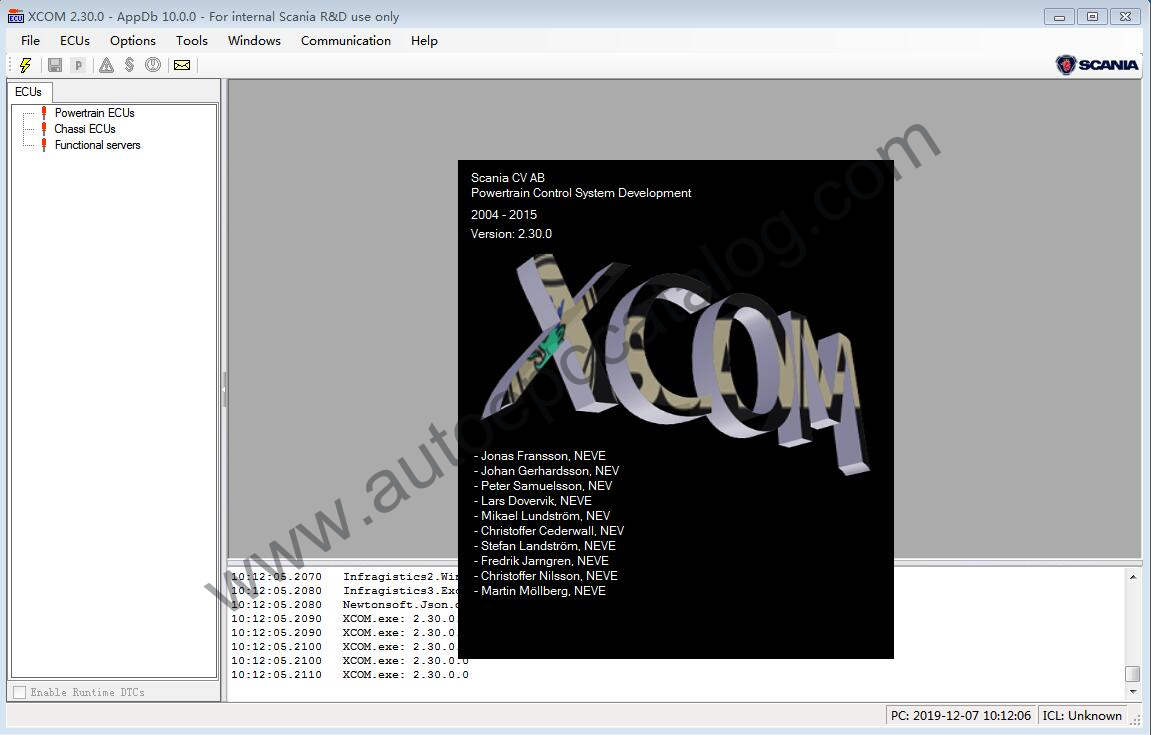Click the PC date and time status field

click(961, 715)
